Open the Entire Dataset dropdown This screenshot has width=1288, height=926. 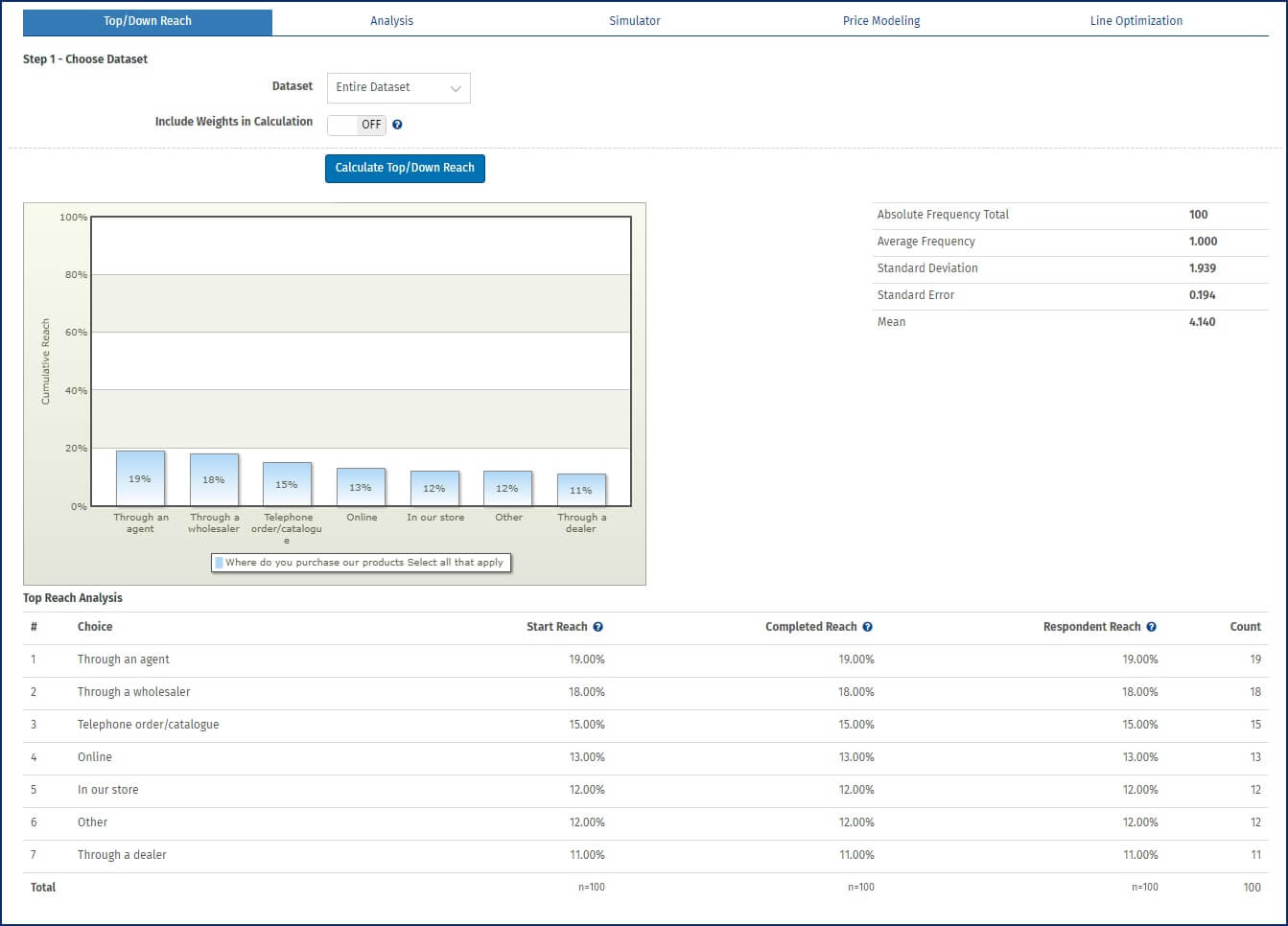(x=398, y=87)
